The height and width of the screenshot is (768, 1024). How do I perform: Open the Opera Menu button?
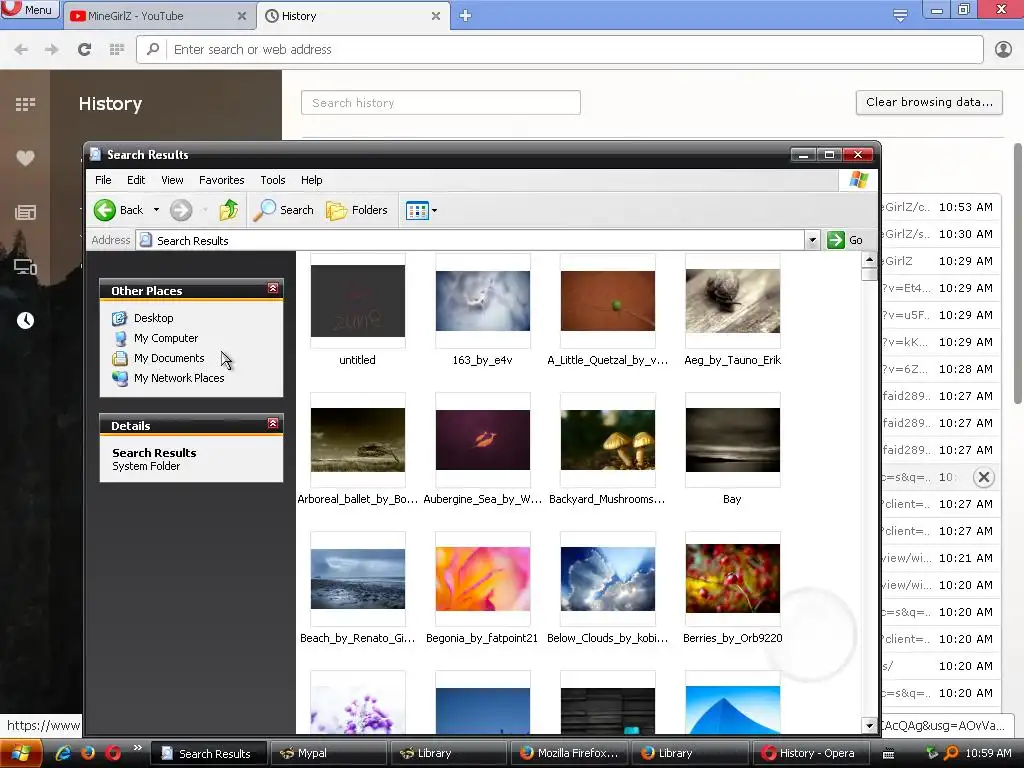(29, 10)
